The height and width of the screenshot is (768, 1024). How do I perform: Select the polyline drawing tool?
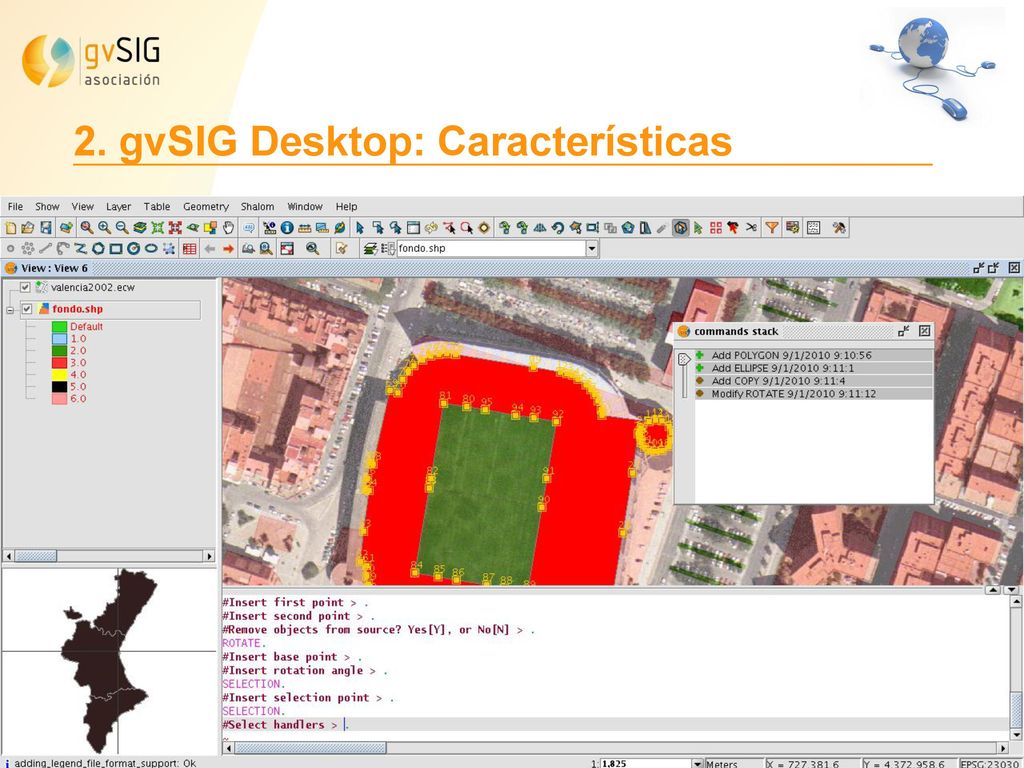[80, 248]
